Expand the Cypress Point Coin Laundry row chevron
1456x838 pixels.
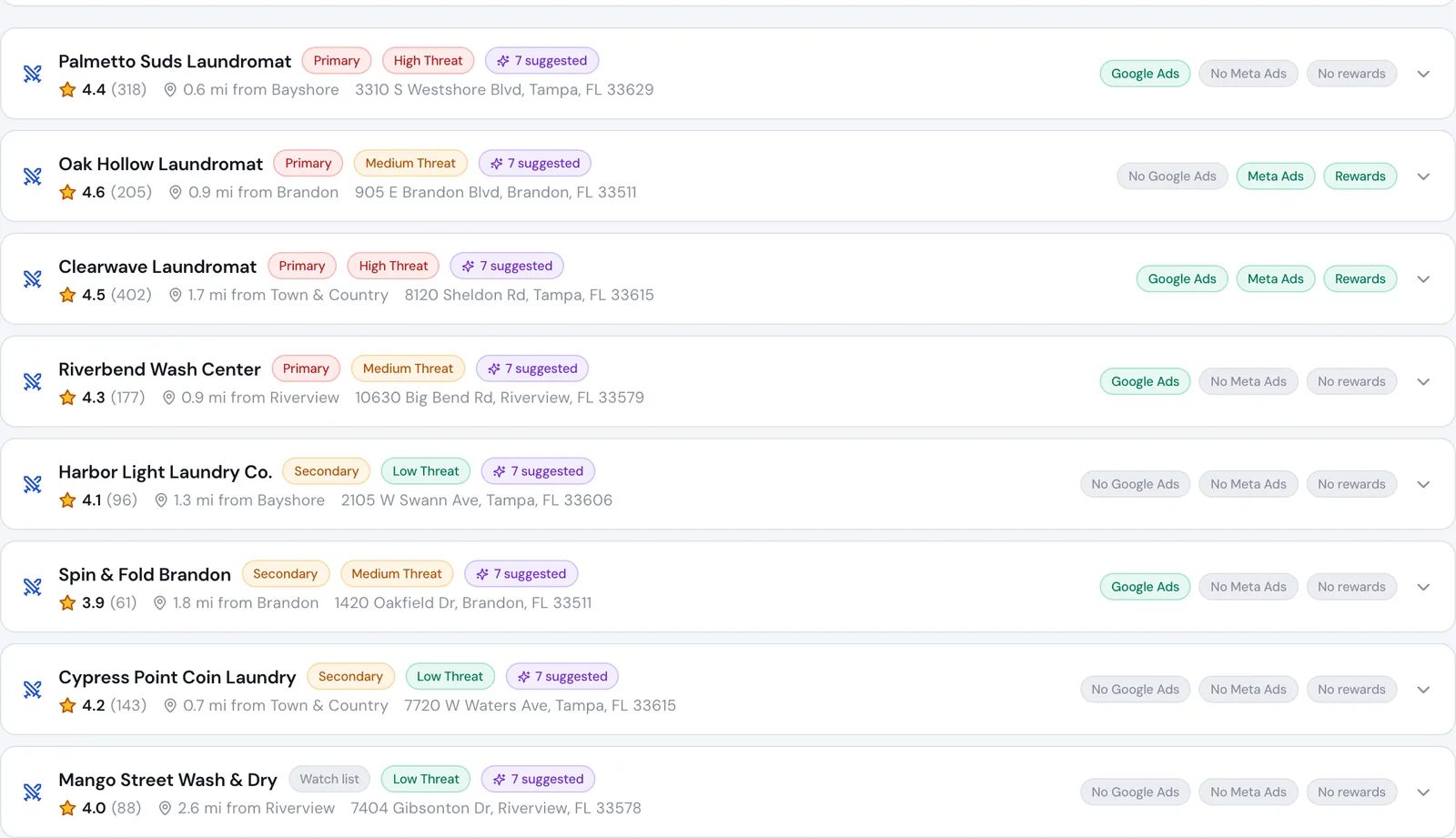(x=1424, y=690)
